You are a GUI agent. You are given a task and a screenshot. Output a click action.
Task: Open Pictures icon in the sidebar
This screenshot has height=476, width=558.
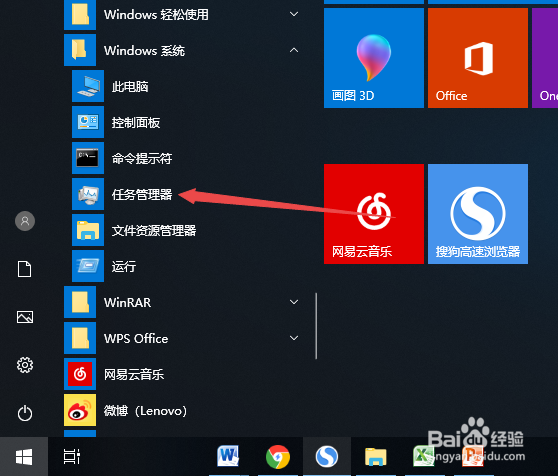25,317
